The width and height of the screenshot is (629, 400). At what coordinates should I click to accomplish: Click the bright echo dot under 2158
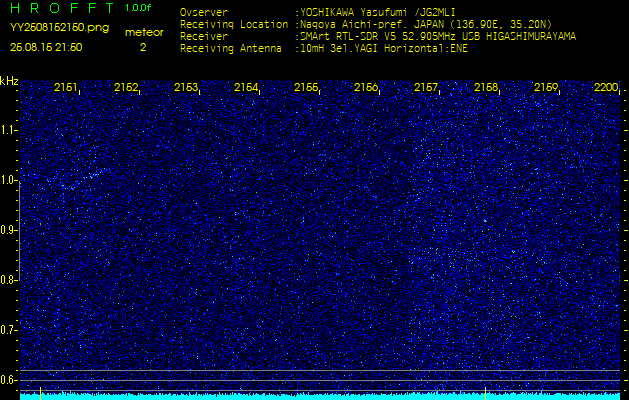pos(485,221)
